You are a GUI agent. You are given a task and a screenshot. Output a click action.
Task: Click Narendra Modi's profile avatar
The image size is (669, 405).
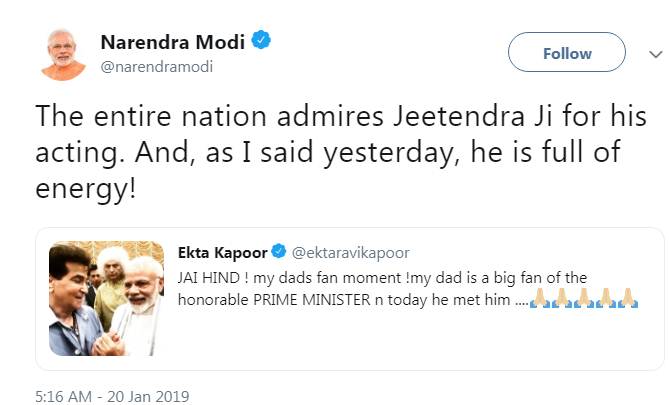coord(62,52)
